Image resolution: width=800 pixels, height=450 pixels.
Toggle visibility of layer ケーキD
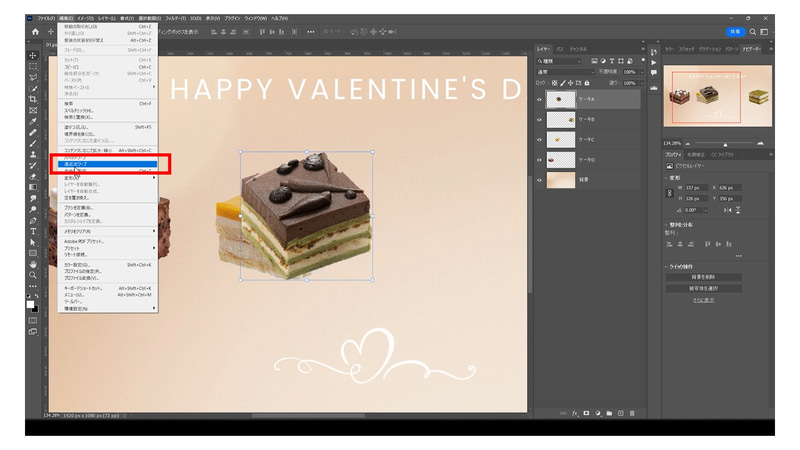(x=539, y=160)
